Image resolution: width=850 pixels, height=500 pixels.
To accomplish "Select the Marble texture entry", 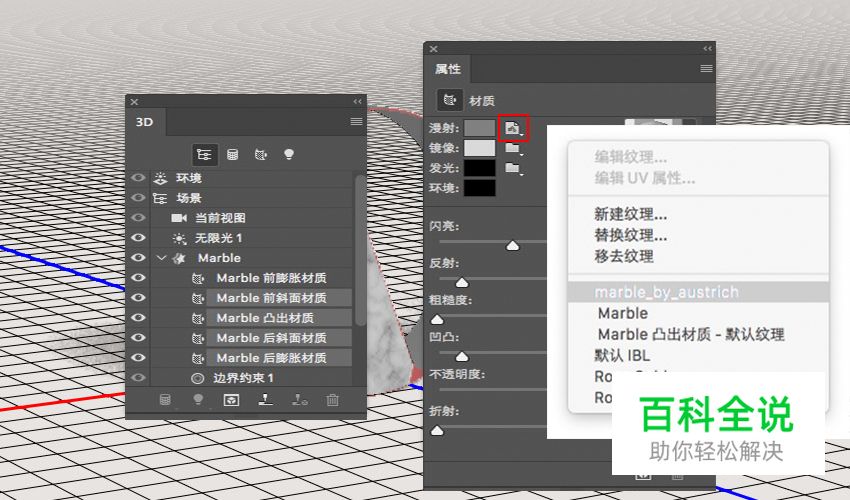I will tap(623, 313).
